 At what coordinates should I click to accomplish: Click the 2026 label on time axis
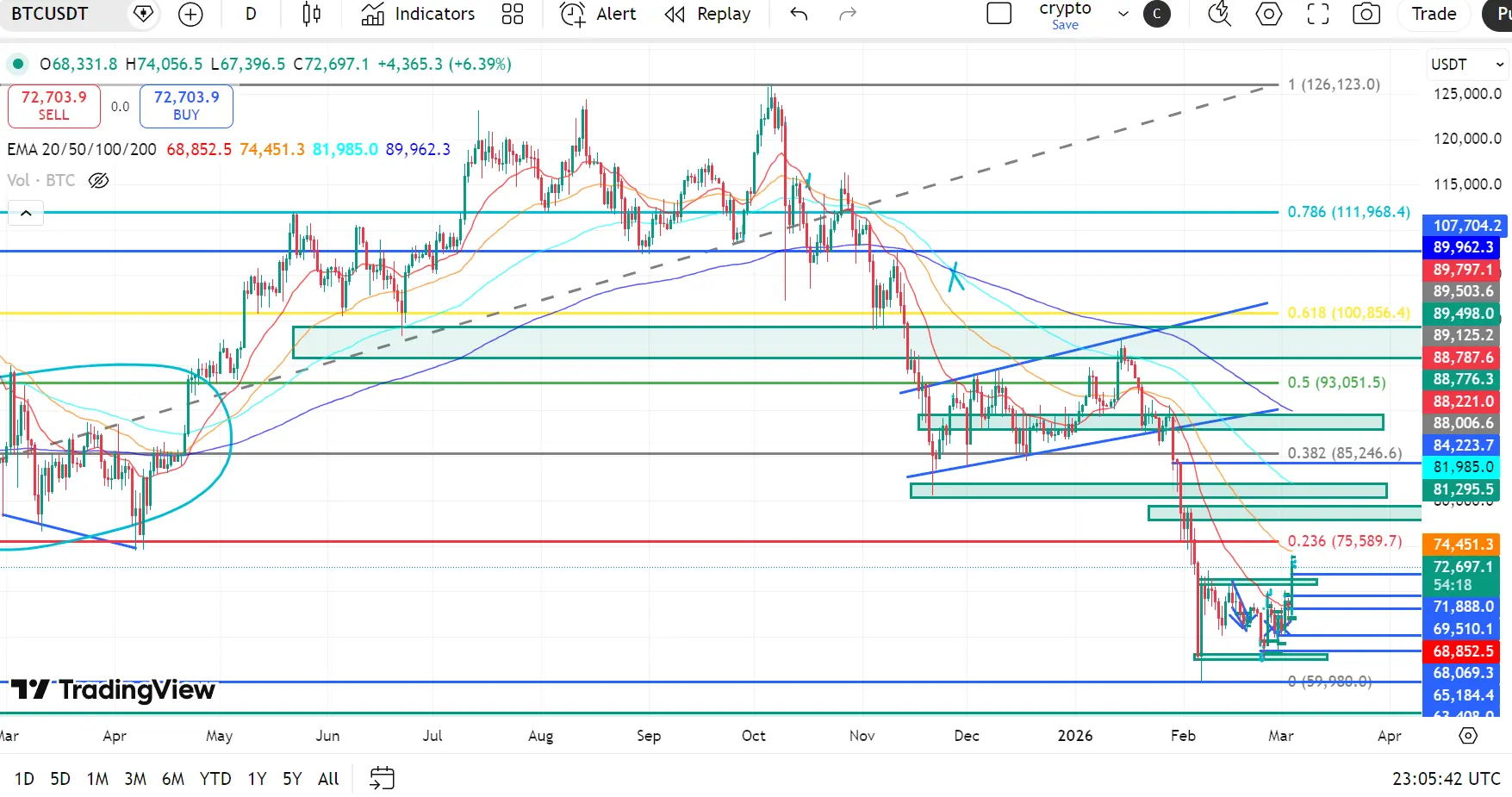(1075, 736)
